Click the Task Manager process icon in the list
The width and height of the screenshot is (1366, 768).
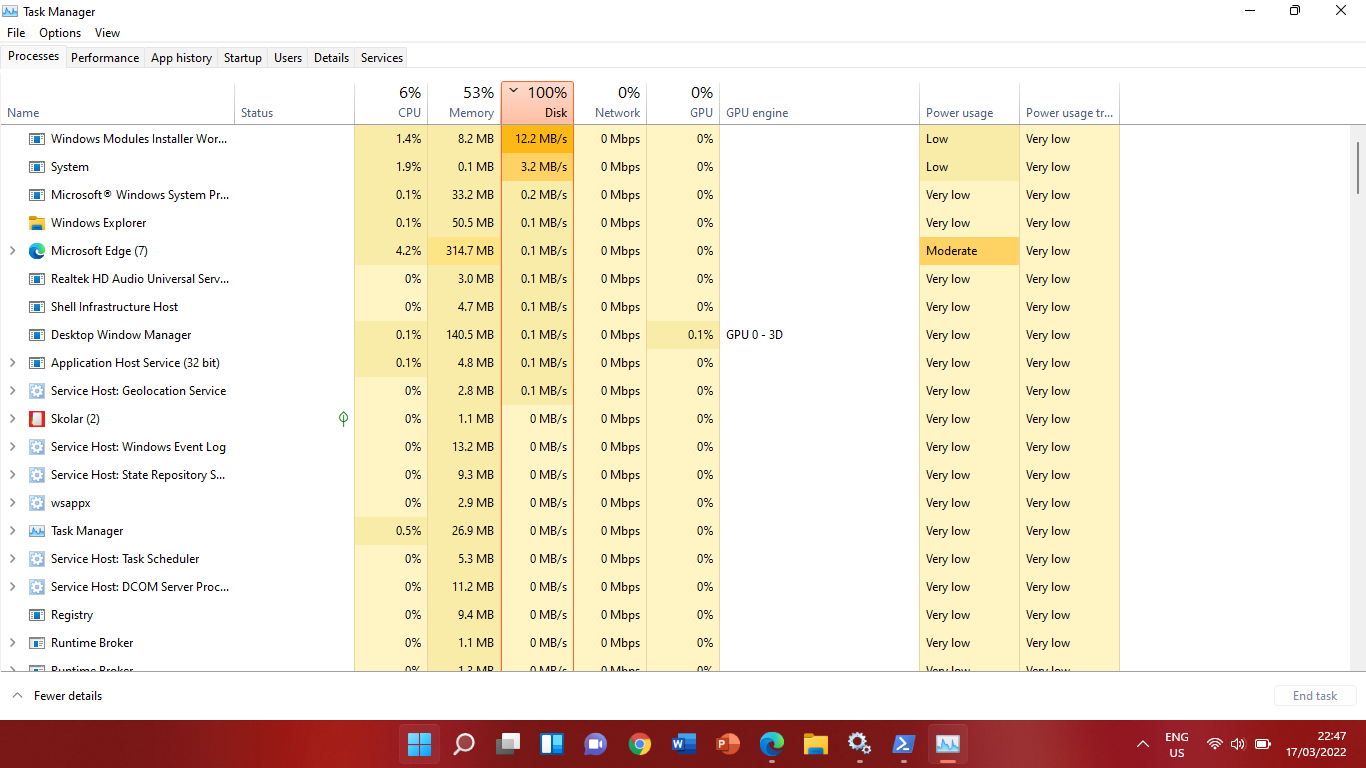(x=37, y=531)
